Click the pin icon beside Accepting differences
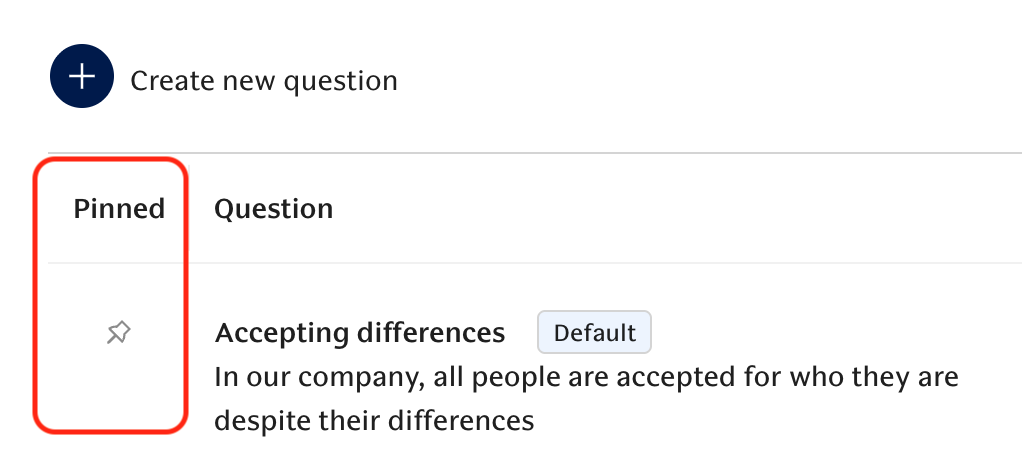This screenshot has width=1022, height=468. 118,333
